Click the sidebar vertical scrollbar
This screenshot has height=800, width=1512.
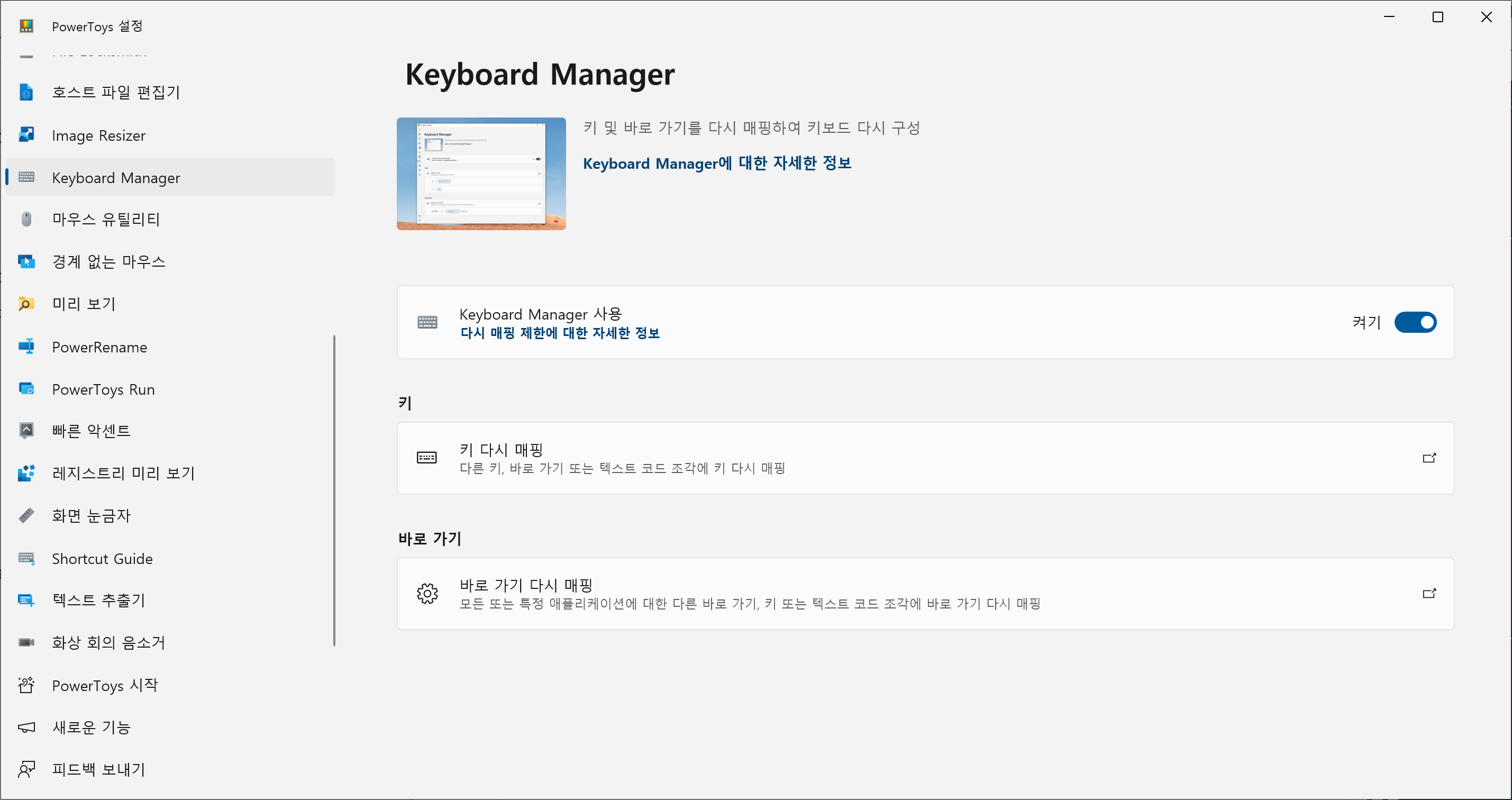coord(334,490)
